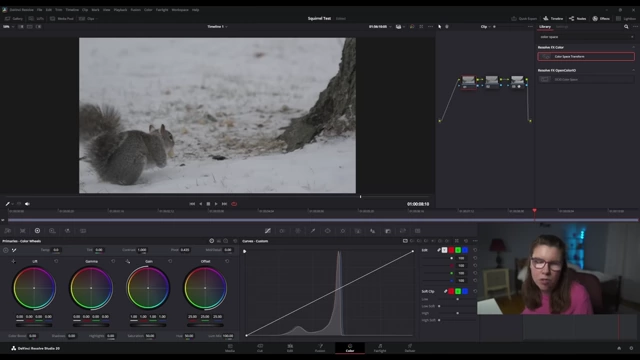Open the Clip node-graph mode dropdown
This screenshot has width=640, height=360.
(486, 27)
